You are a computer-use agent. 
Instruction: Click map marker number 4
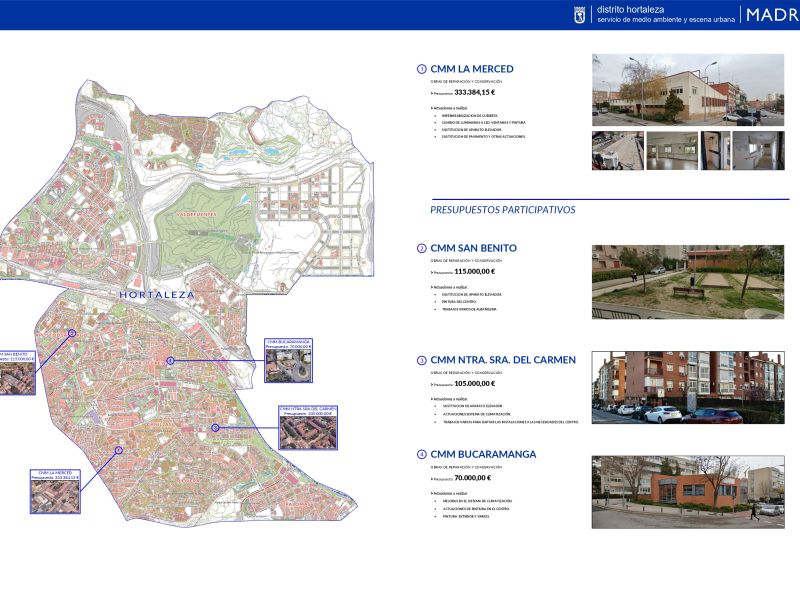(171, 360)
